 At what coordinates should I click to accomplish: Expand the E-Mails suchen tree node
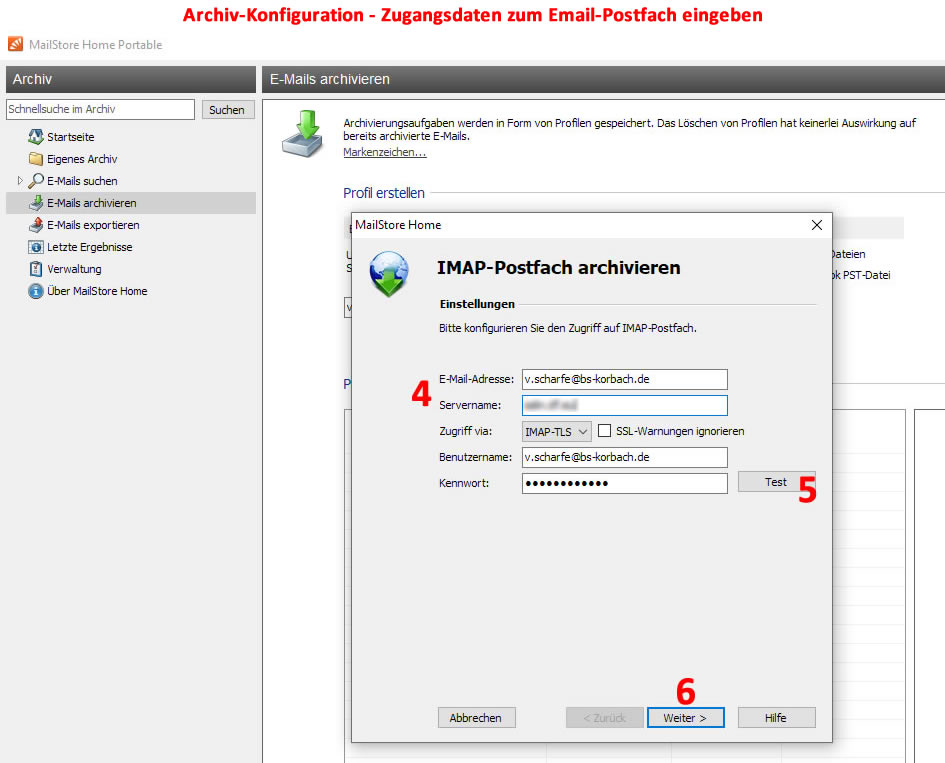tap(20, 181)
